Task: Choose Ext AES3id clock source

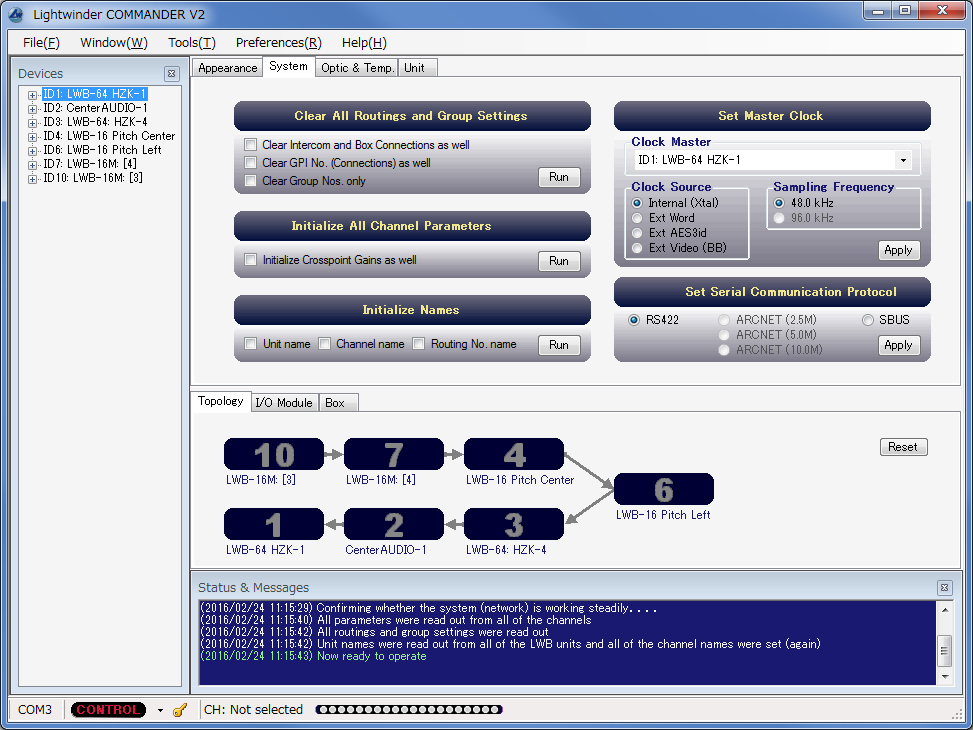Action: point(637,233)
